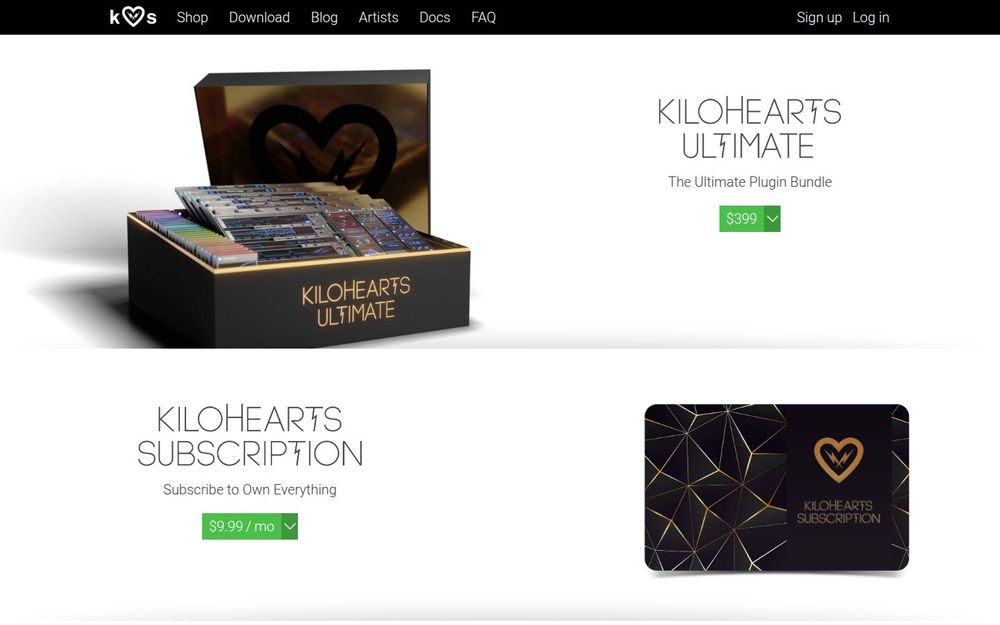Click the black heart emblem on box lid

click(322, 143)
